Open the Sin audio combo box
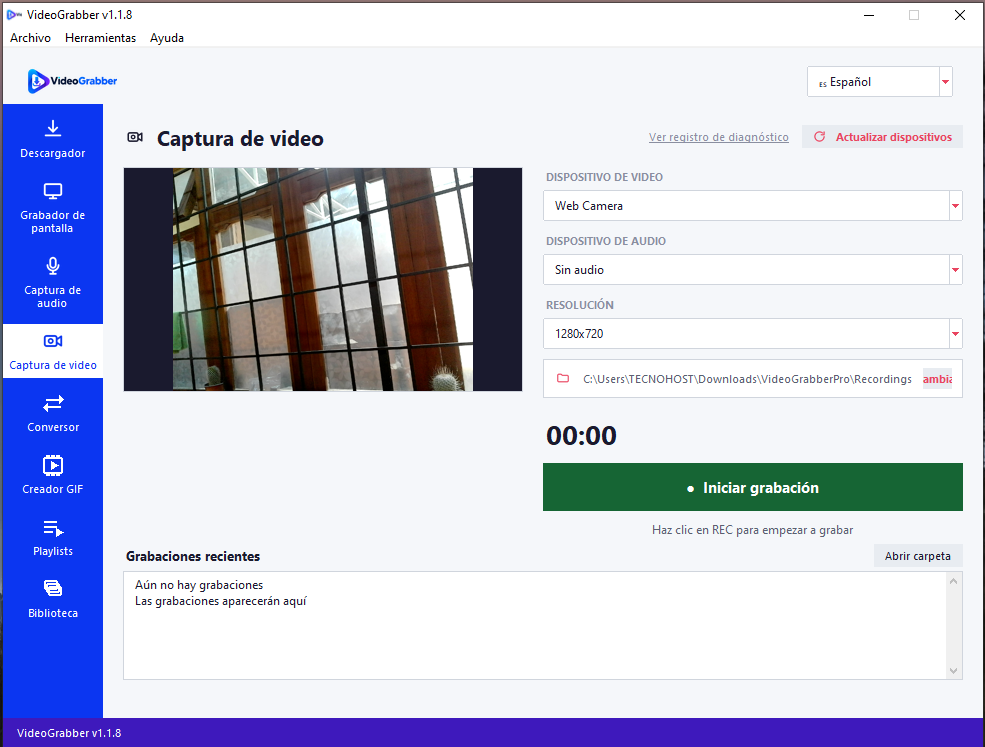985x747 pixels. [753, 270]
